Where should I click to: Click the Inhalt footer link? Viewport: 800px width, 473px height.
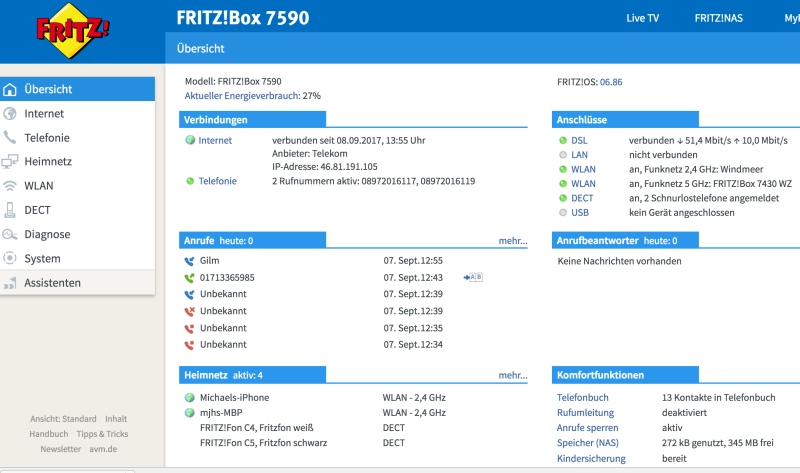point(116,419)
